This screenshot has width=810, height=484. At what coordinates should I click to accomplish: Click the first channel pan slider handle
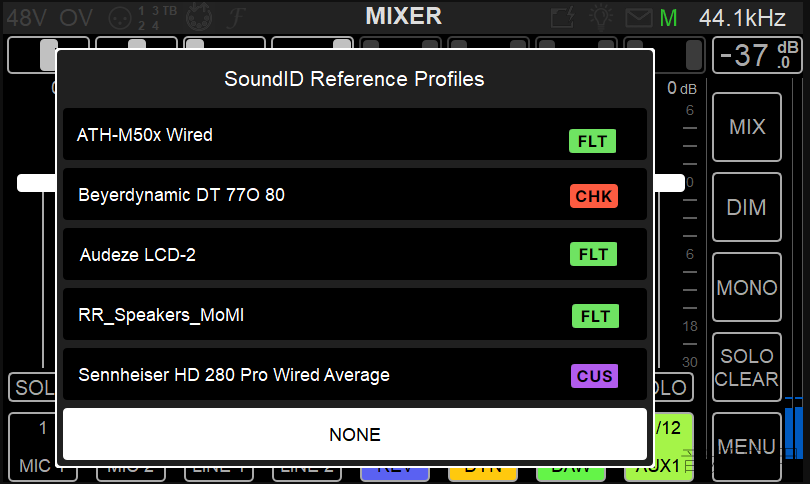pos(49,54)
